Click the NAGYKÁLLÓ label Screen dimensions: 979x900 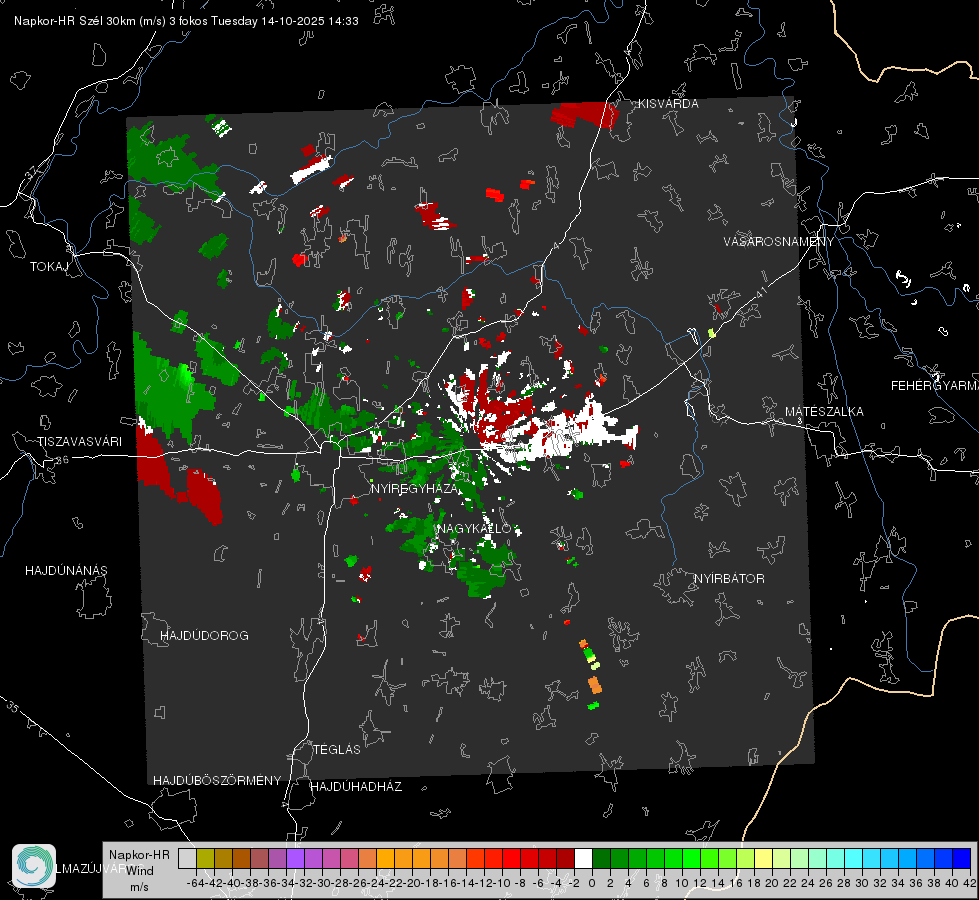[475, 529]
